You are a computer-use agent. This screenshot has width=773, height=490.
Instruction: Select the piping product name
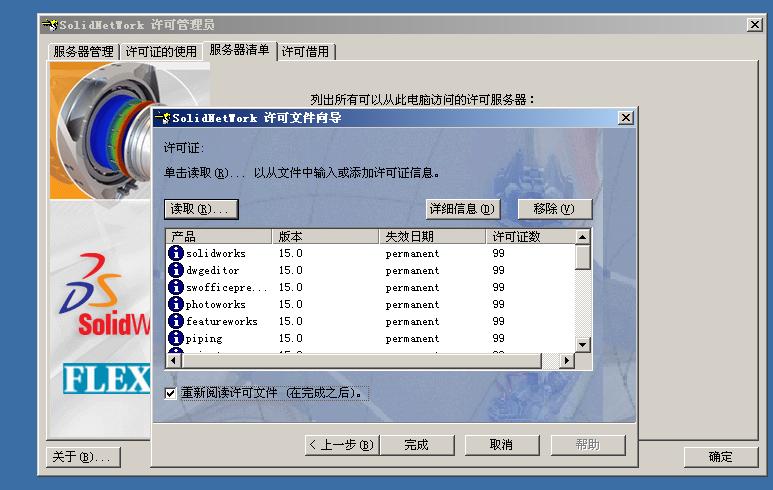click(x=204, y=339)
